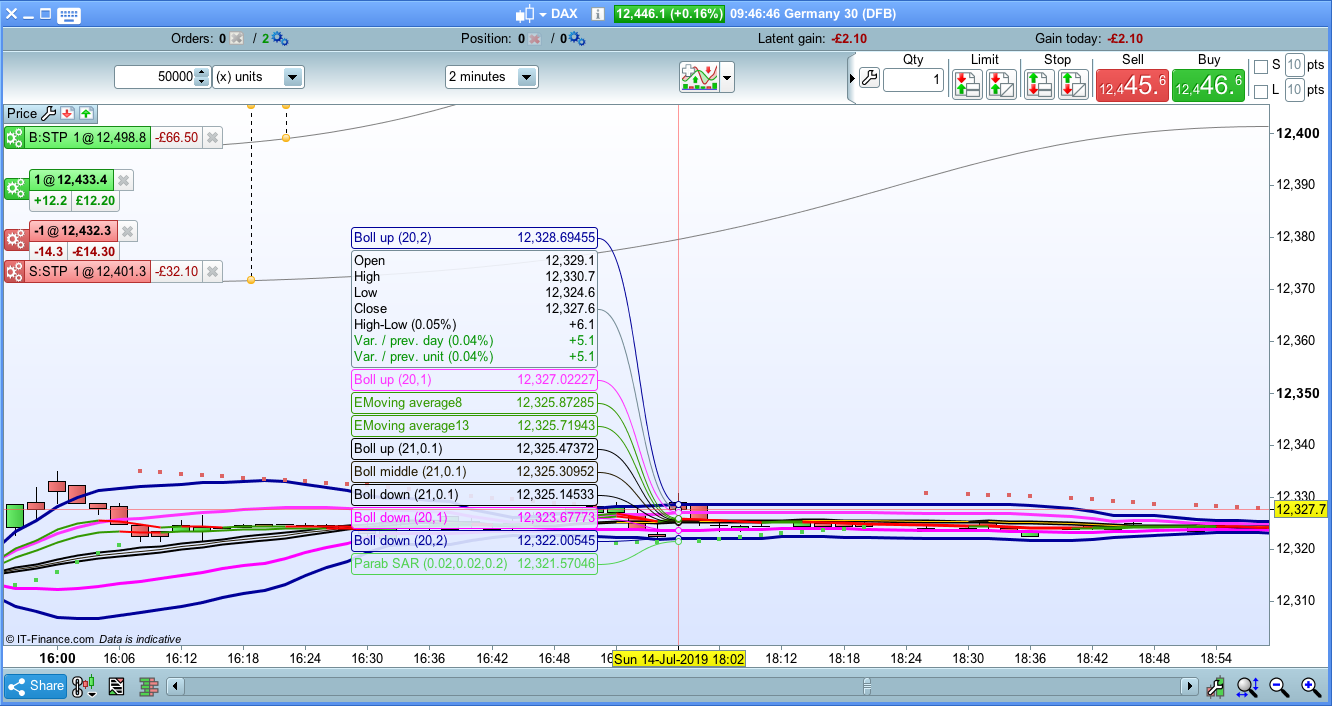Enable the S stop points checkbox
This screenshot has width=1332, height=706.
click(x=1261, y=67)
